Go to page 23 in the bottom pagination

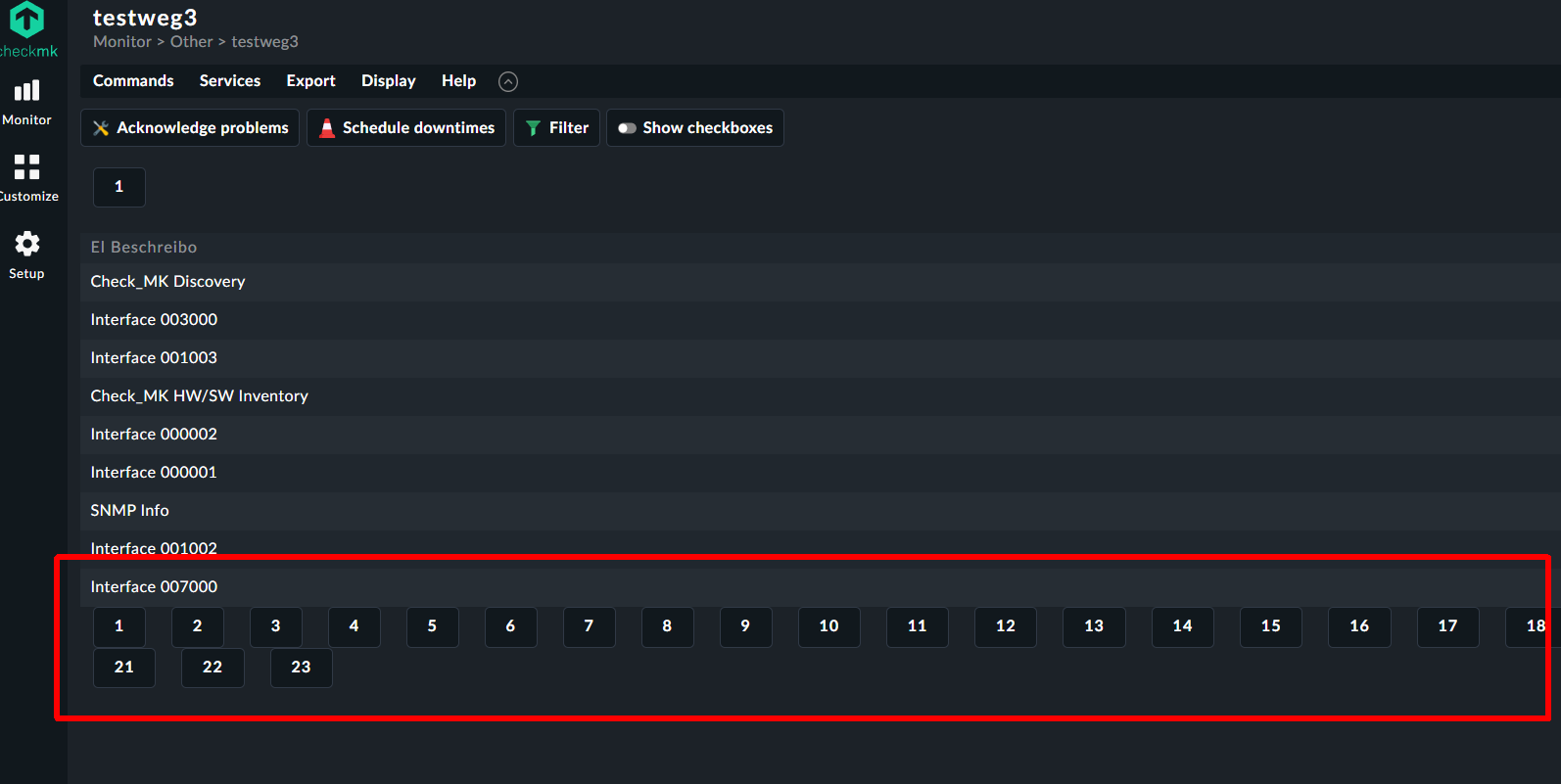pyautogui.click(x=301, y=668)
